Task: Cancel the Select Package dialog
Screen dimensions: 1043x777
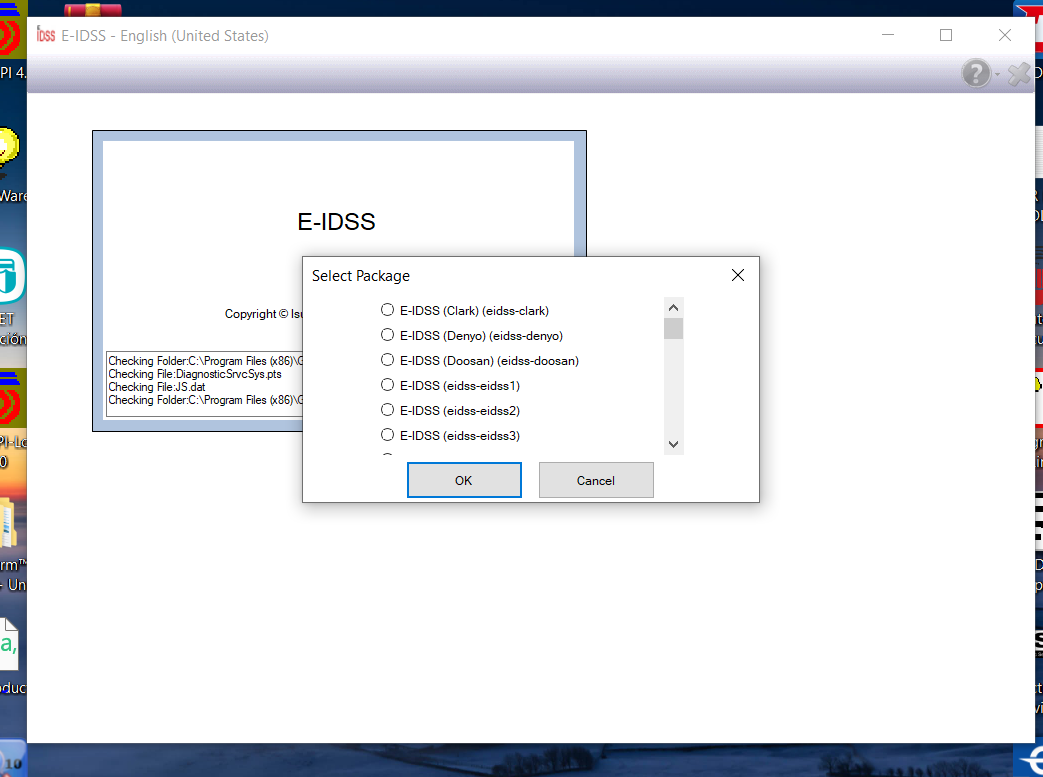Action: pos(596,480)
